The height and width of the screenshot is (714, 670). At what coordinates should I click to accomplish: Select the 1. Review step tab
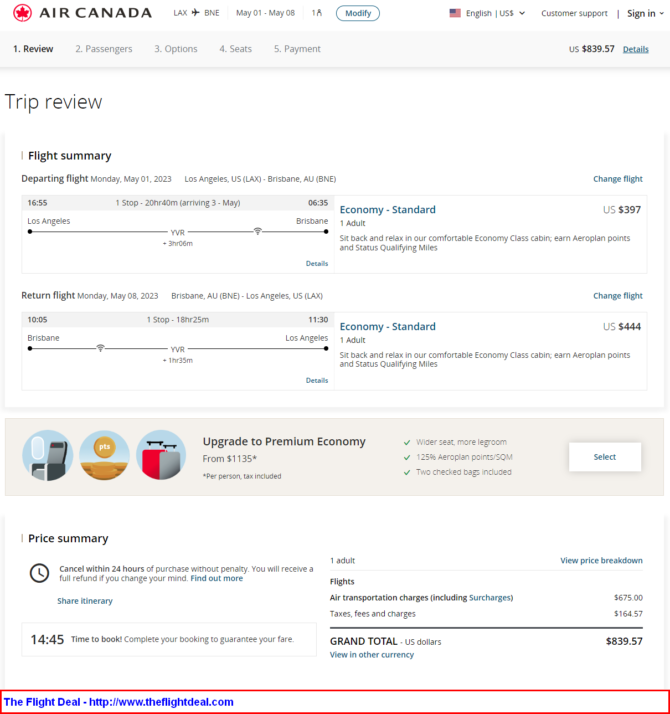(33, 49)
